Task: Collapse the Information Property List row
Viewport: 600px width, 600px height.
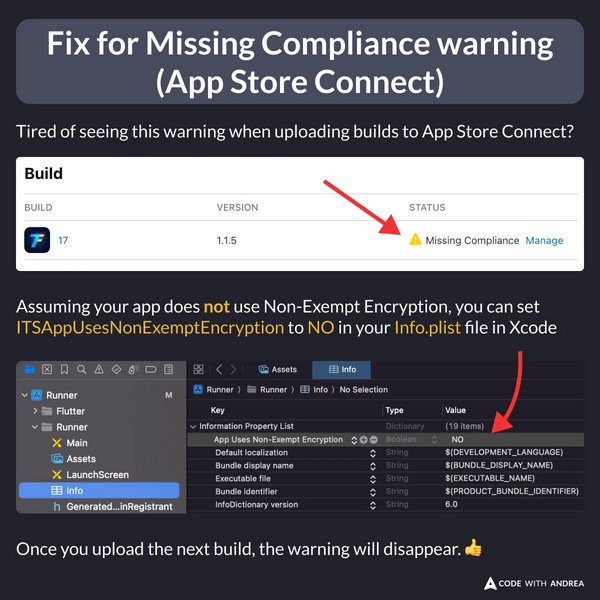Action: coord(193,426)
